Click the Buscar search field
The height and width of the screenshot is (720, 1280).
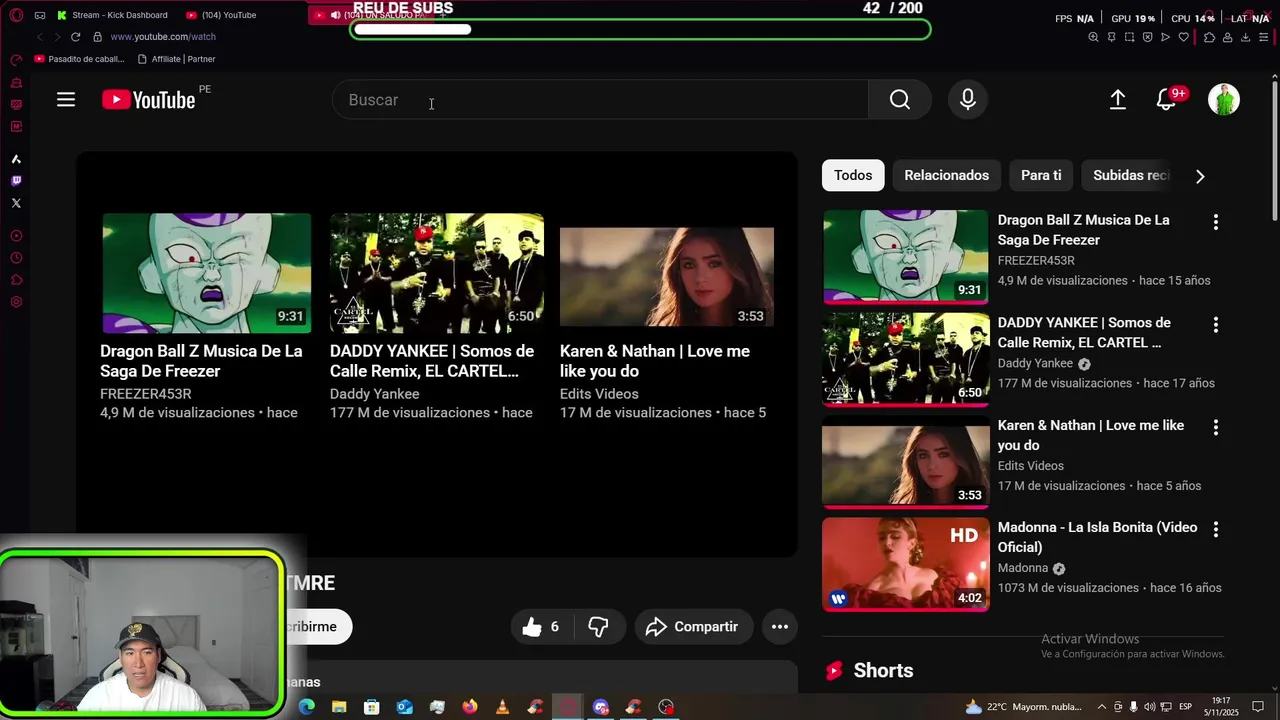click(600, 99)
